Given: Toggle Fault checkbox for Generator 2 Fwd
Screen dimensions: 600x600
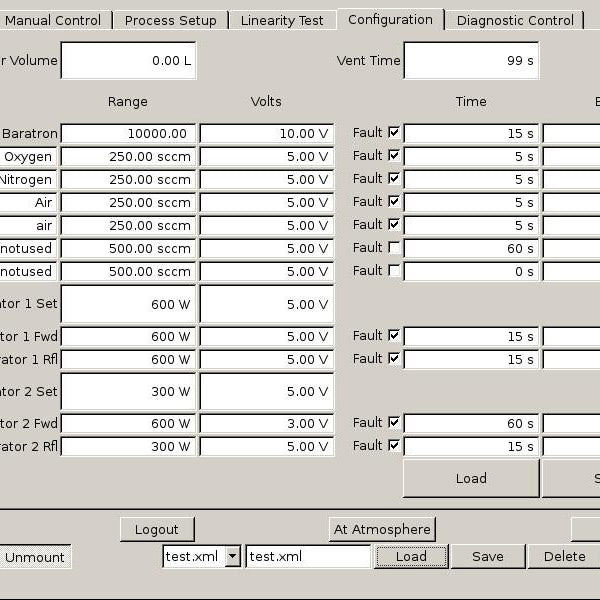Looking at the screenshot, I should pyautogui.click(x=394, y=422).
